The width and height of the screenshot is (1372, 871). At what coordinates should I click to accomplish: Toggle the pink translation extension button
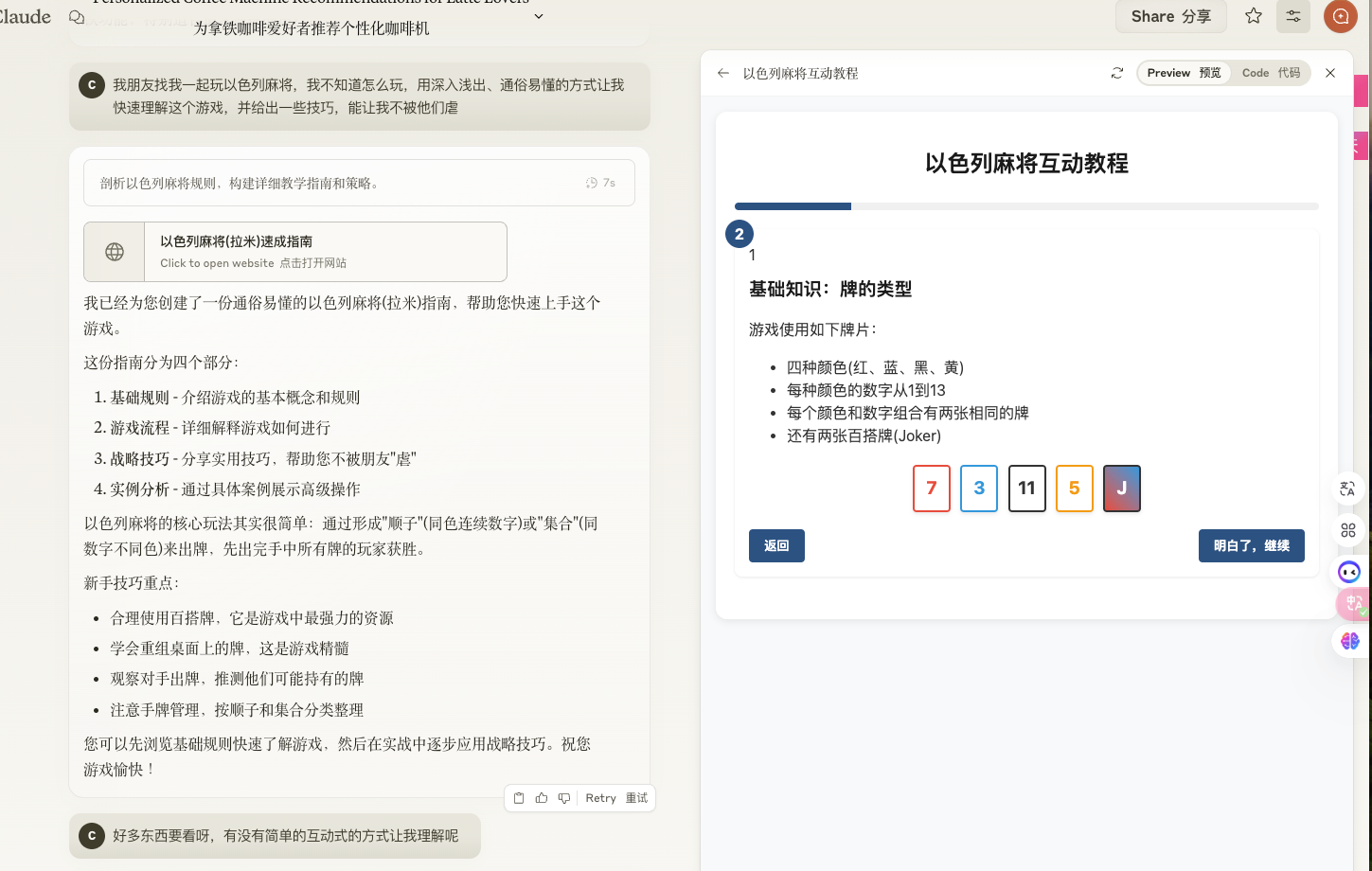click(x=1353, y=603)
